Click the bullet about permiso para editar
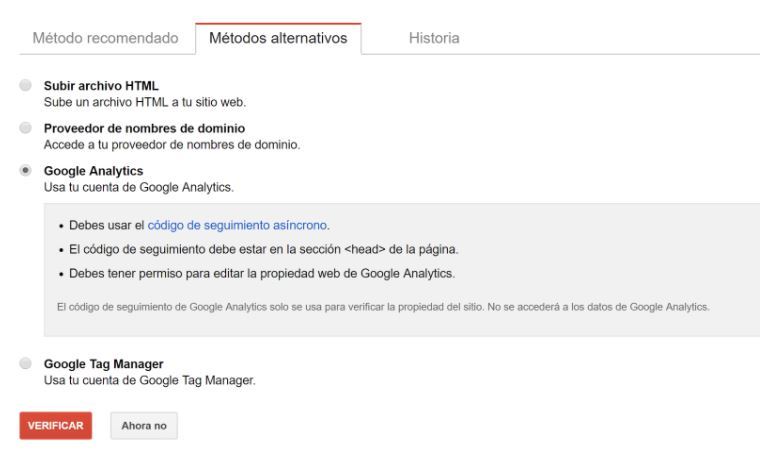 (x=262, y=273)
